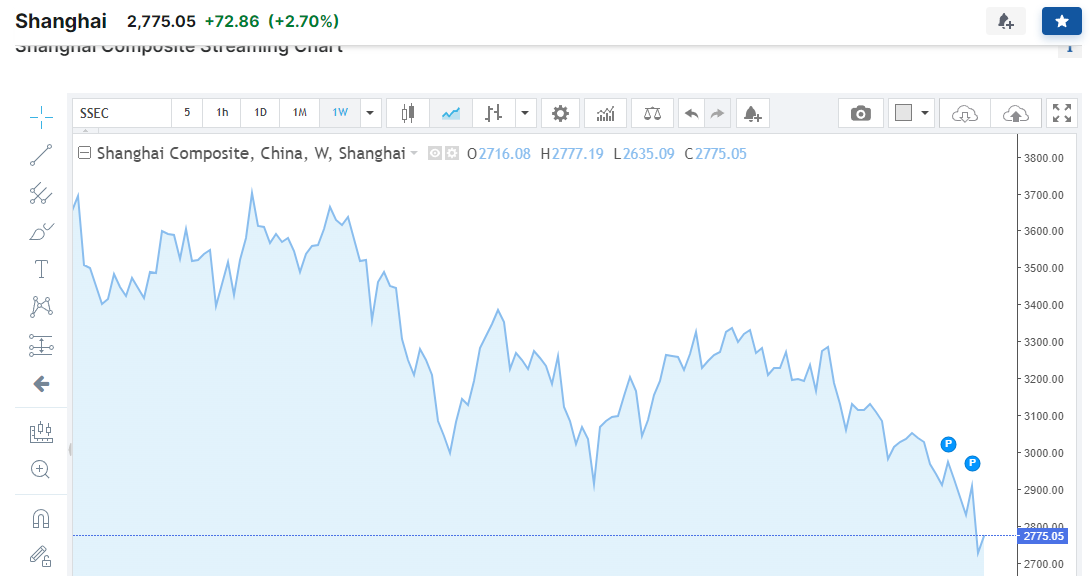Screen dimensions: 1090x576
Task: Save chart layout to cloud
Action: click(1016, 113)
